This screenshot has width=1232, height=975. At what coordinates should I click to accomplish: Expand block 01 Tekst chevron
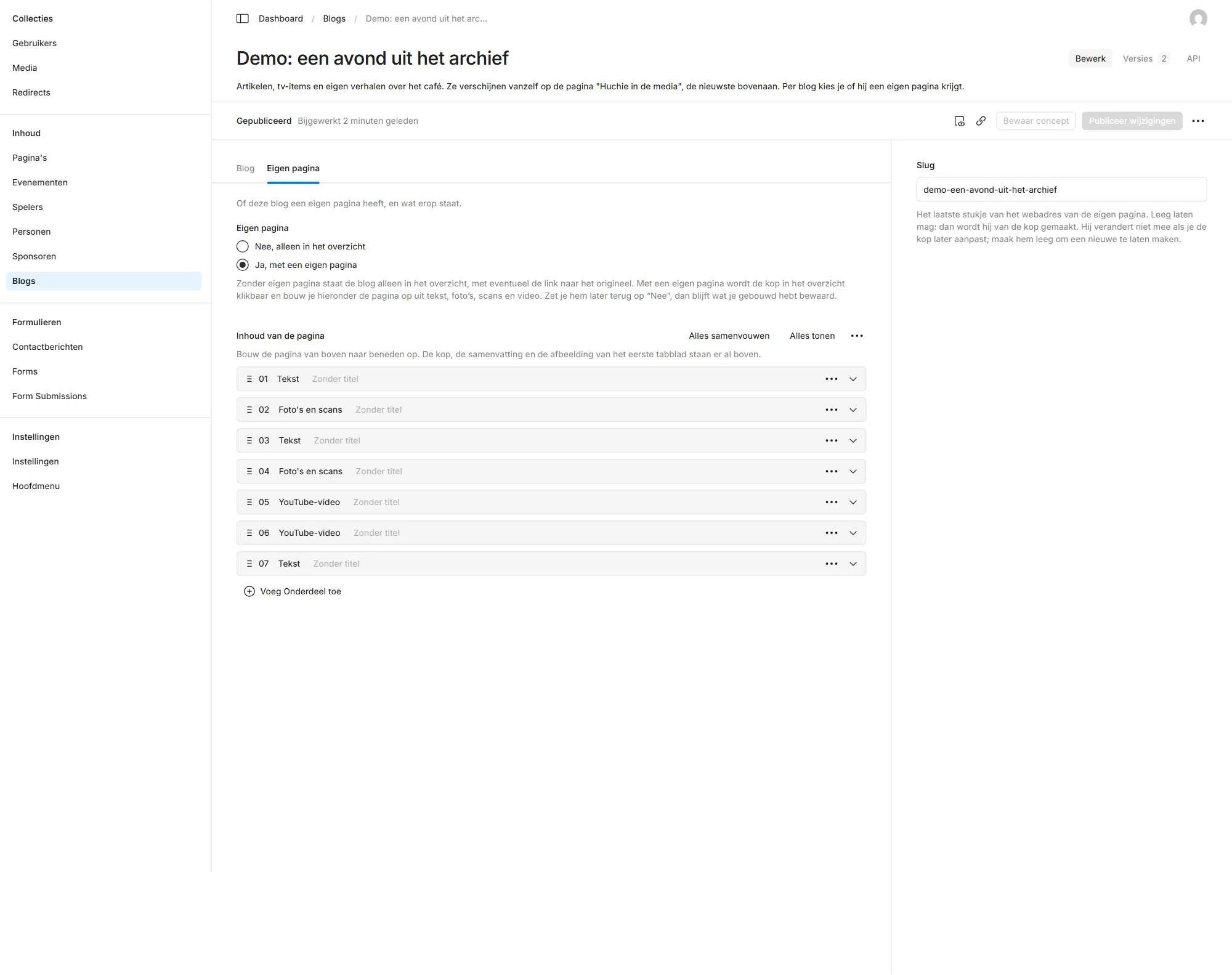point(853,379)
